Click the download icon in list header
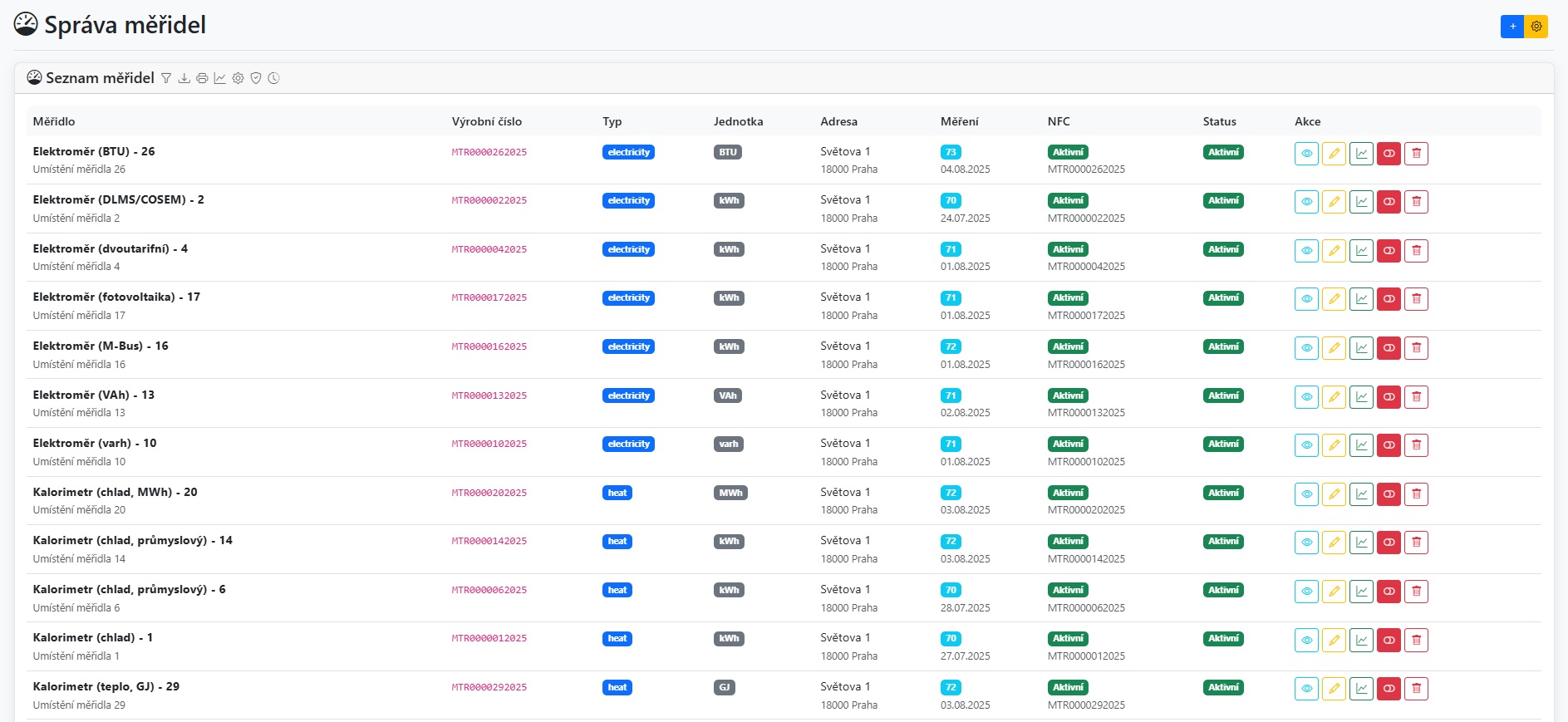 [x=184, y=78]
